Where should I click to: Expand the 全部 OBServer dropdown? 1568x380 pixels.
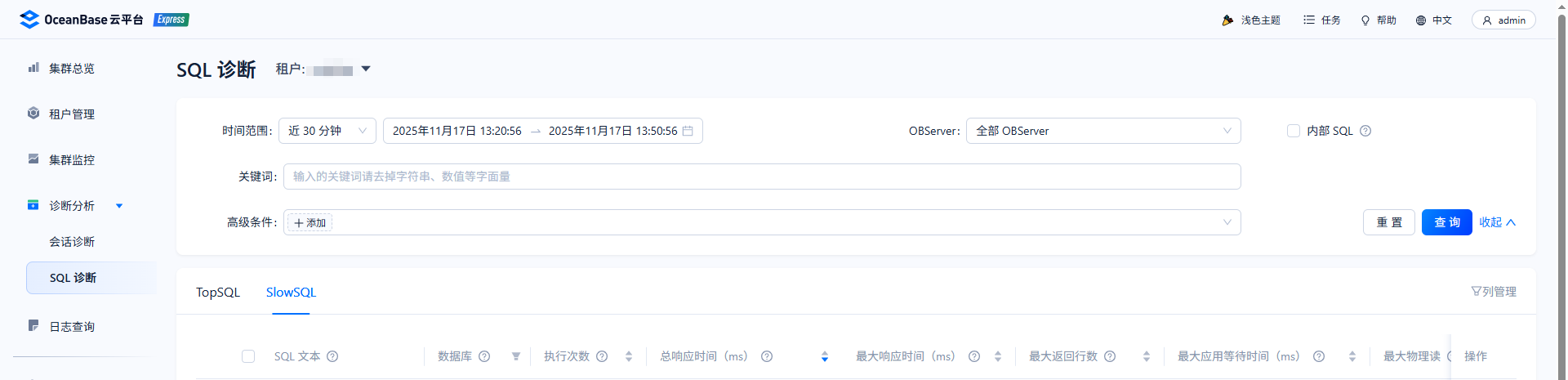[1102, 131]
